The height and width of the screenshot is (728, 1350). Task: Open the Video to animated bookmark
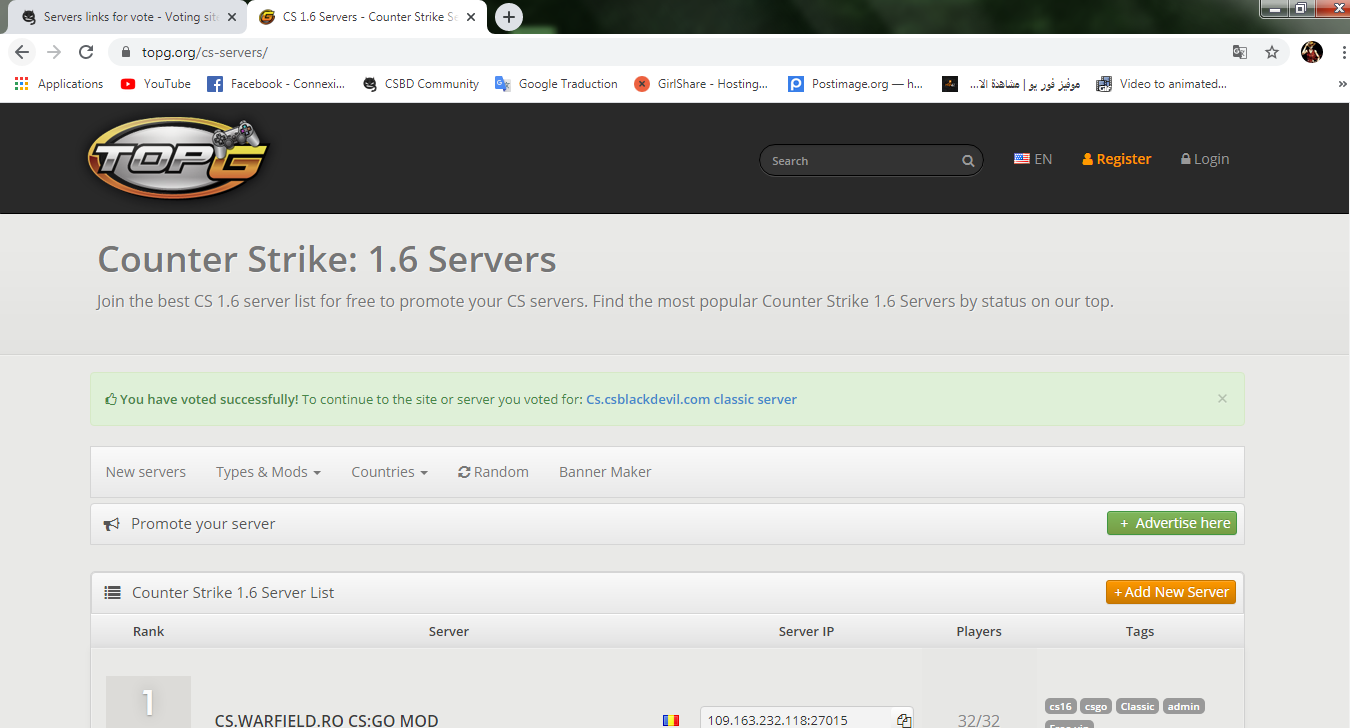point(1161,84)
